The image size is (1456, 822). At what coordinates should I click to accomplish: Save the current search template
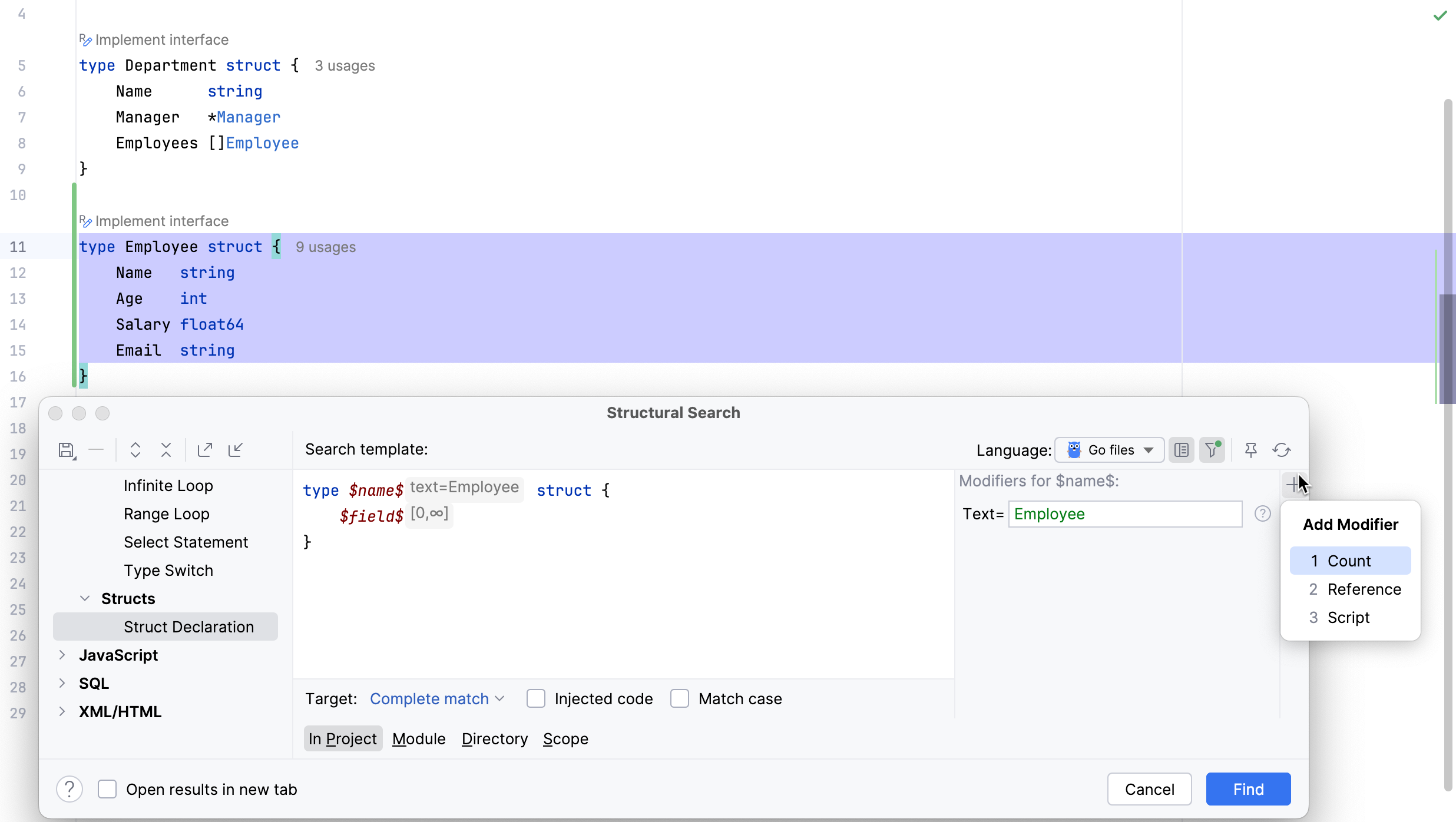tap(67, 449)
